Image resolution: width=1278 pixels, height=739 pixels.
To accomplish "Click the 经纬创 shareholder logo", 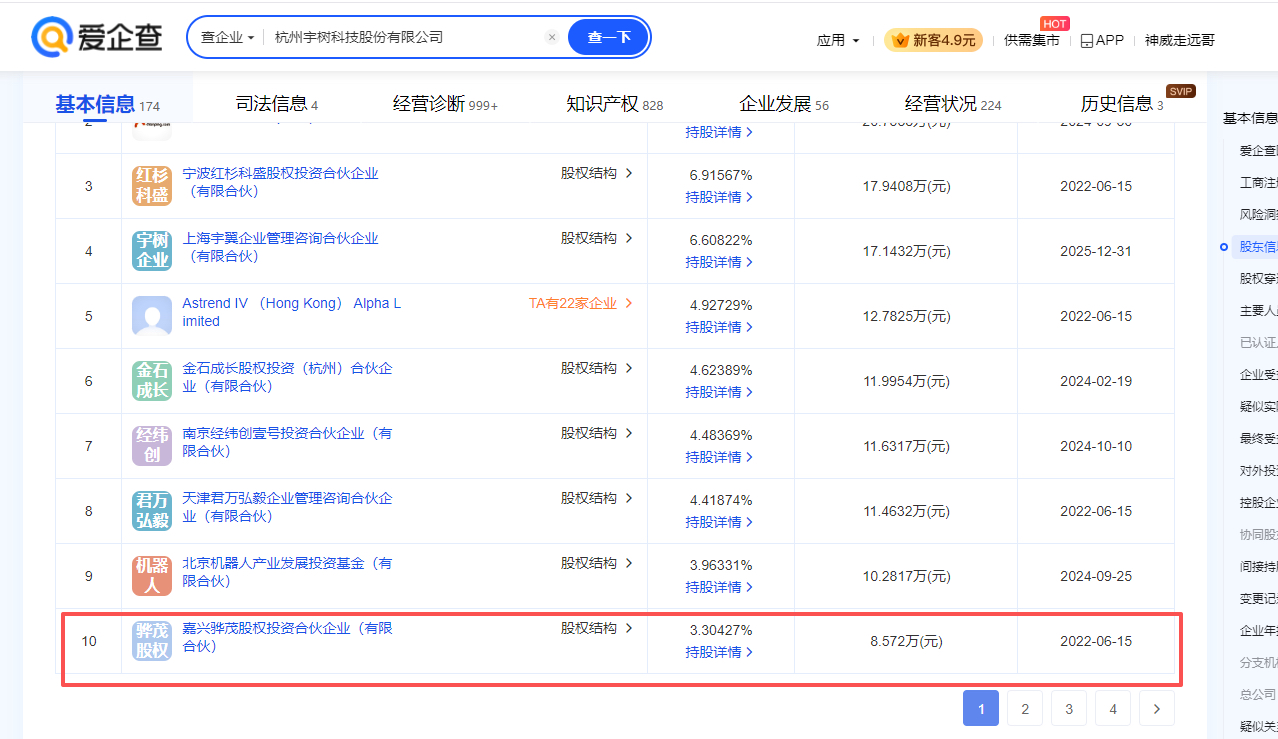I will click(152, 446).
